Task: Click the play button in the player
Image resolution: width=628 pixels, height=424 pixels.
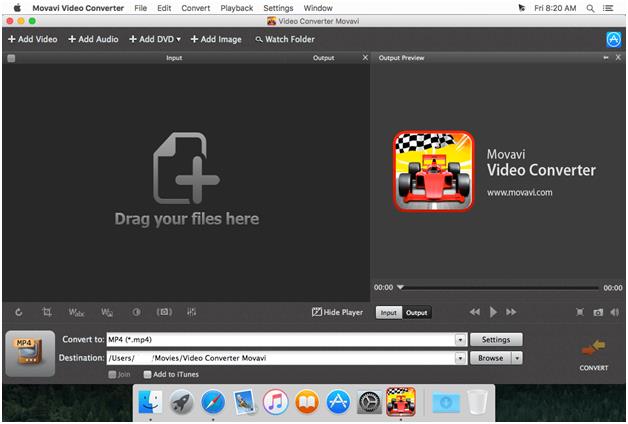Action: (493, 312)
